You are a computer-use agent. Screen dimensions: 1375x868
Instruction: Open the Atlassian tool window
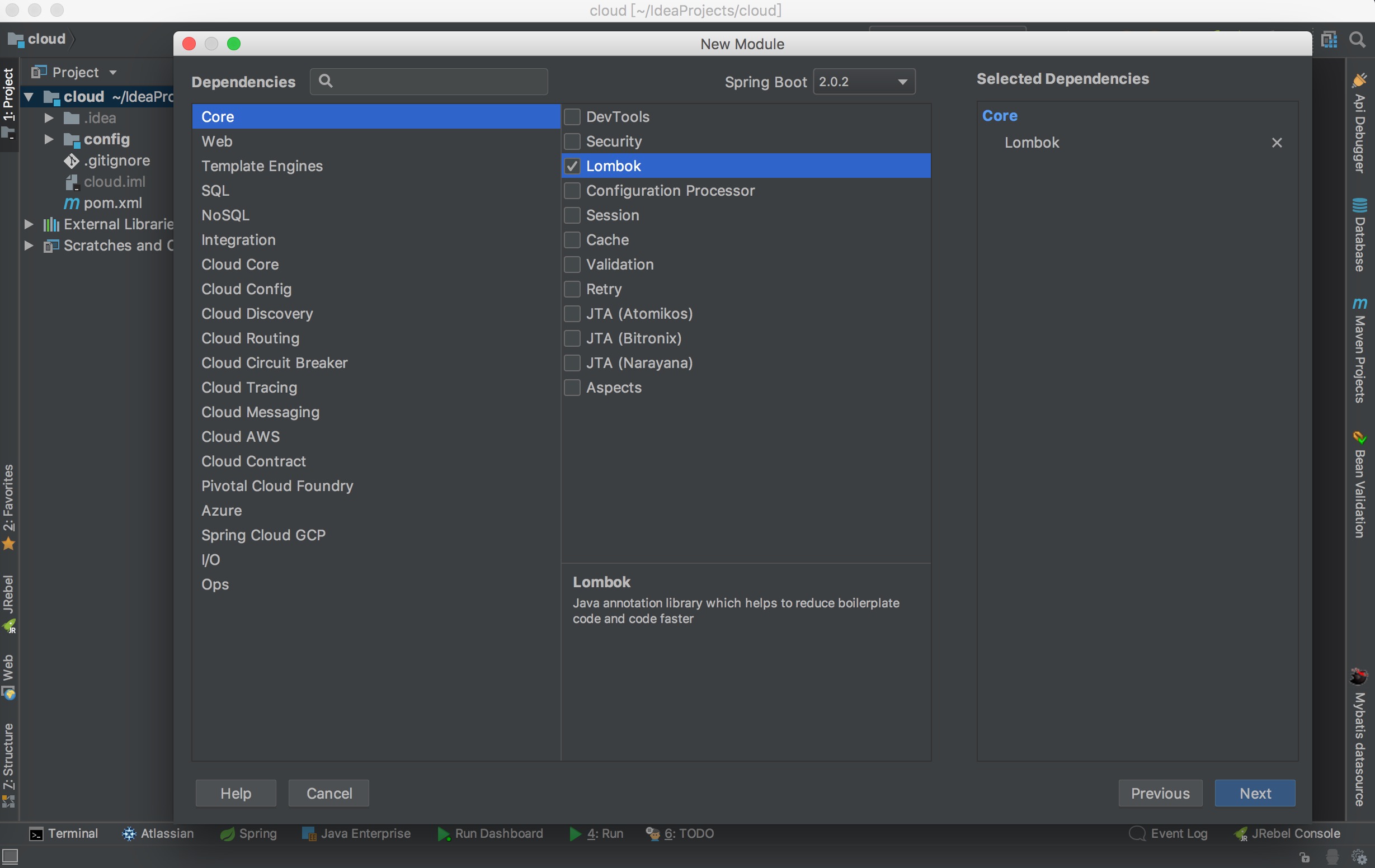(x=158, y=834)
